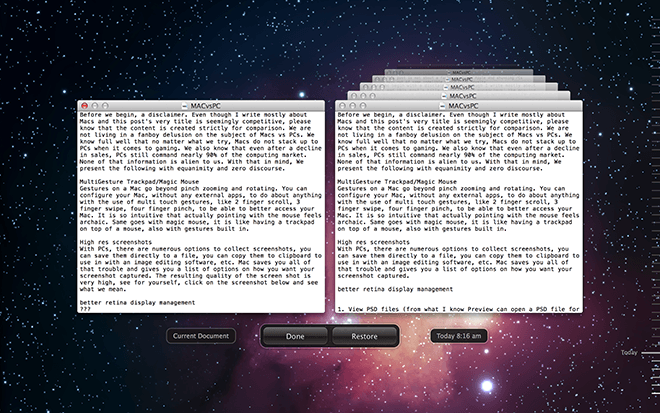Click document icon in front version window title
Viewport: 660px width, 413px height.
(442, 106)
